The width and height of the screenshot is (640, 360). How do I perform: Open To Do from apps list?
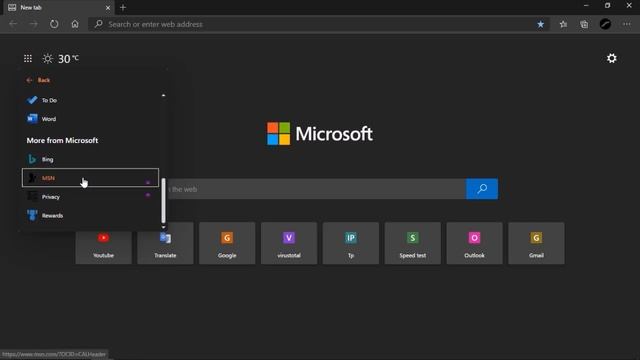click(90, 100)
